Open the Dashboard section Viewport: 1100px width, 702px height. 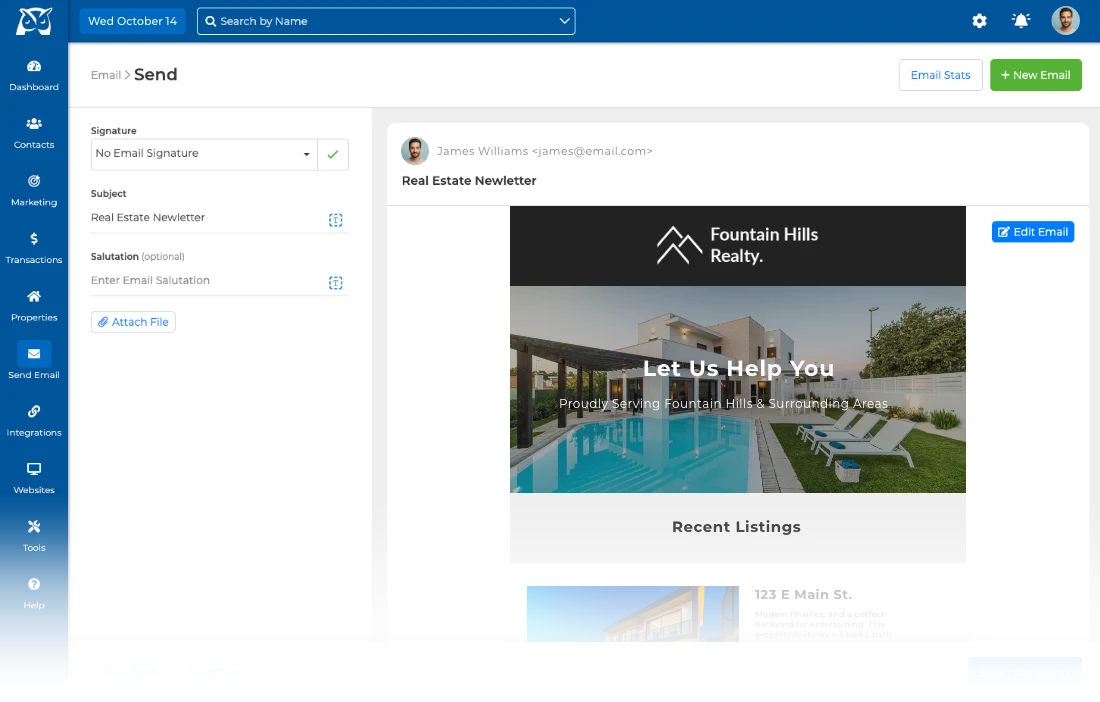[34, 76]
